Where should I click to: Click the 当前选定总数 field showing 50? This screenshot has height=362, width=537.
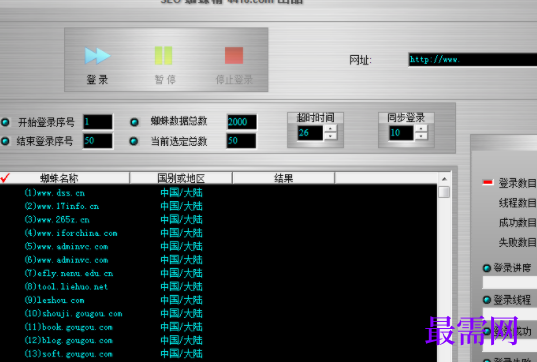click(241, 141)
